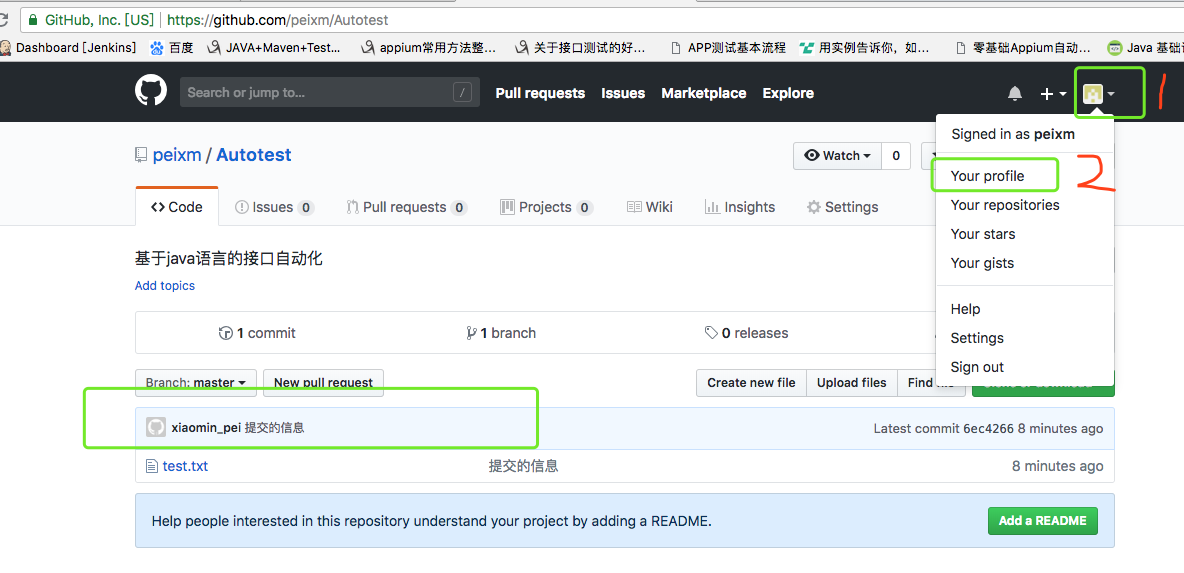Click the xiaomin_pei author name

point(206,427)
